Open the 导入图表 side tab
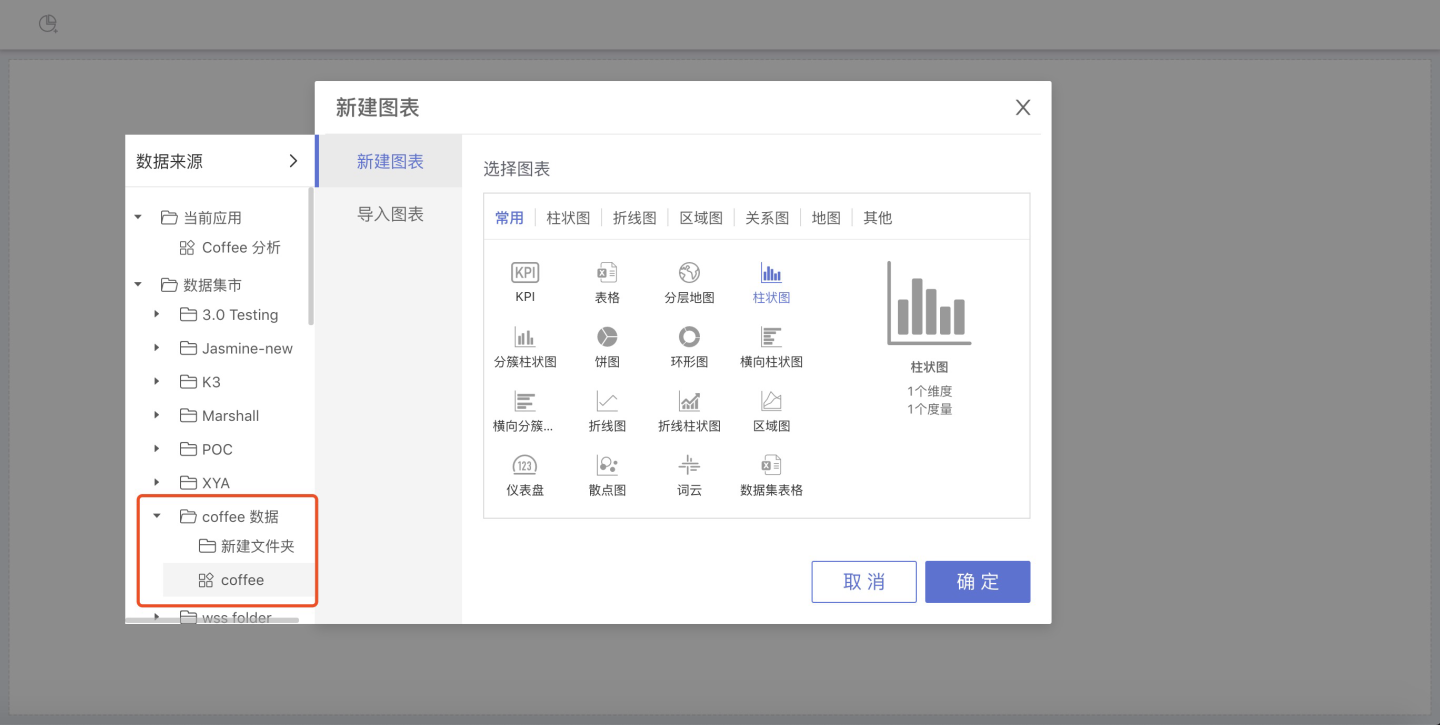This screenshot has height=725, width=1440. (x=390, y=214)
